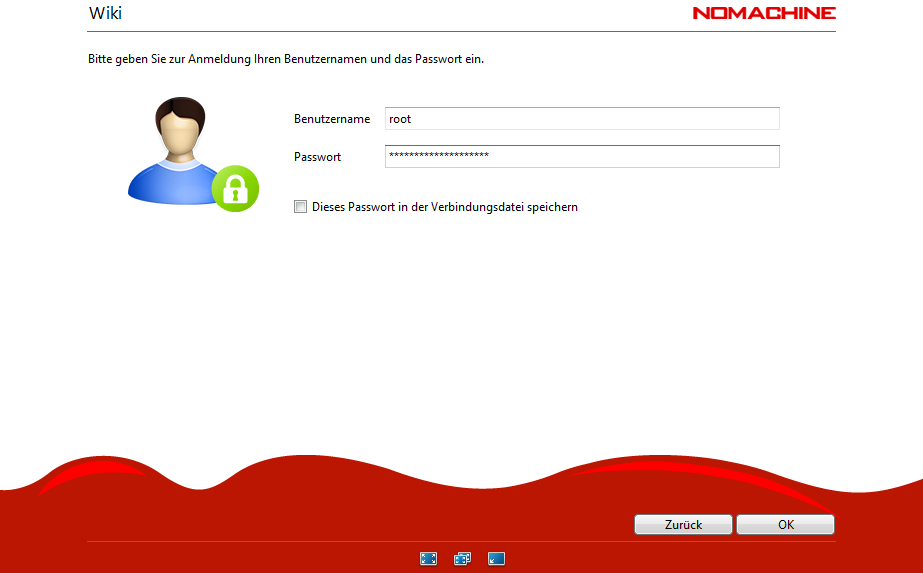Focus the Benutzername input field

pyautogui.click(x=582, y=119)
